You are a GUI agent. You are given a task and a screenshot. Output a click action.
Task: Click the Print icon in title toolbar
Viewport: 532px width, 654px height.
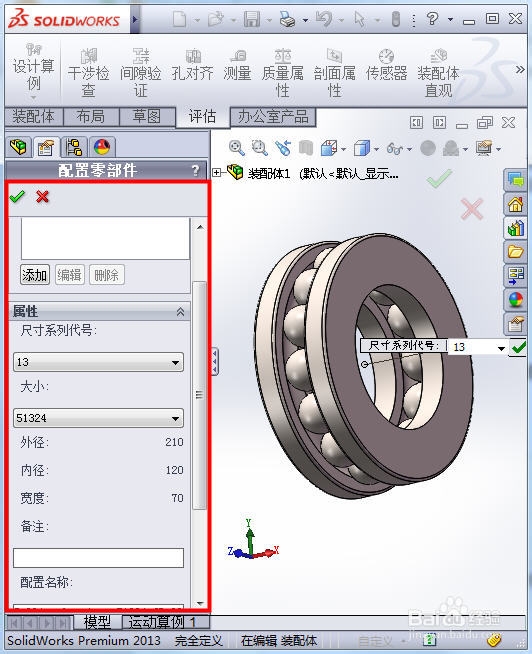[288, 19]
